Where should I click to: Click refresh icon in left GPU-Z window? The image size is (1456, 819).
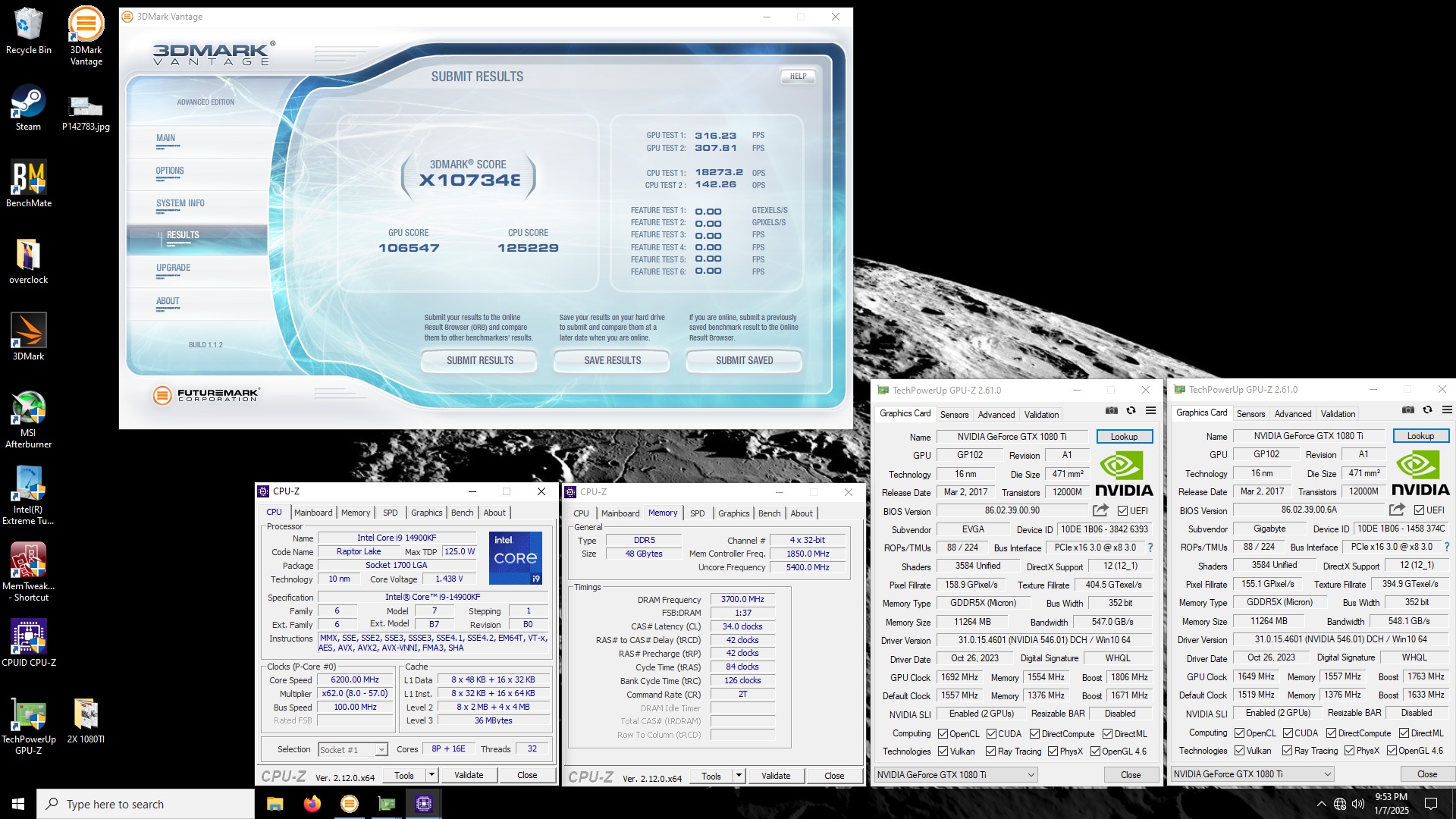pyautogui.click(x=1131, y=410)
